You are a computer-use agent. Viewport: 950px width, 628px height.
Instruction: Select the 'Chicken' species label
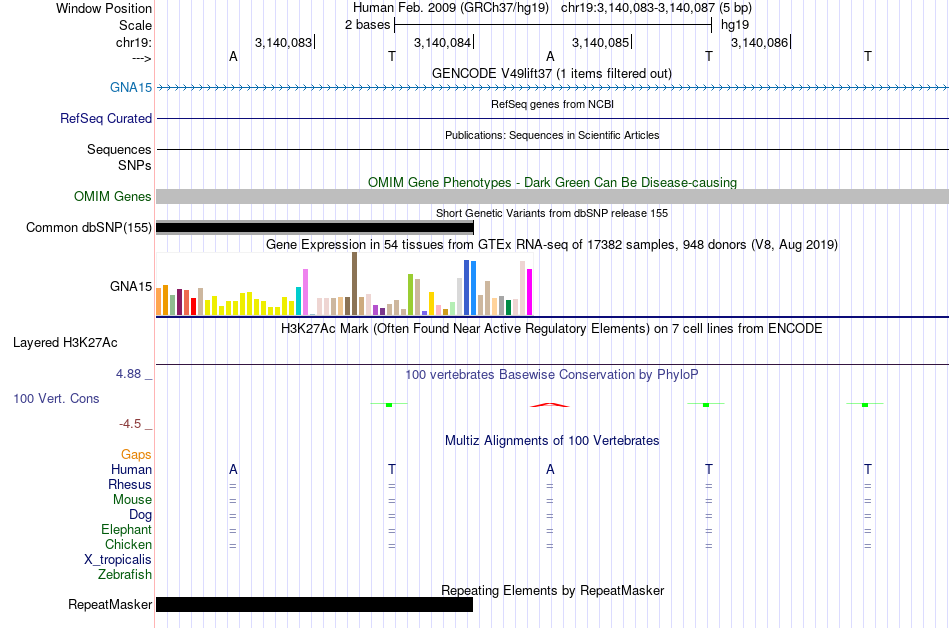[x=128, y=544]
